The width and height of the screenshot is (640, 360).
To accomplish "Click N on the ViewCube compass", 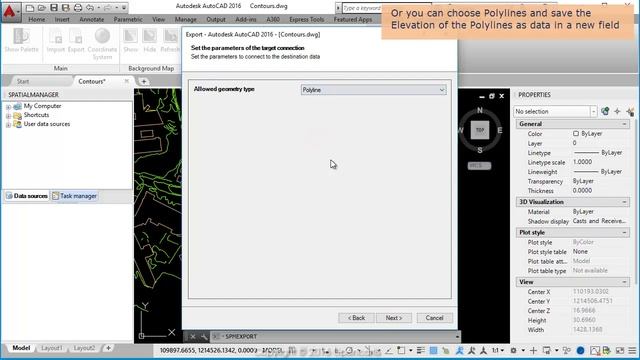I will click(x=480, y=110).
